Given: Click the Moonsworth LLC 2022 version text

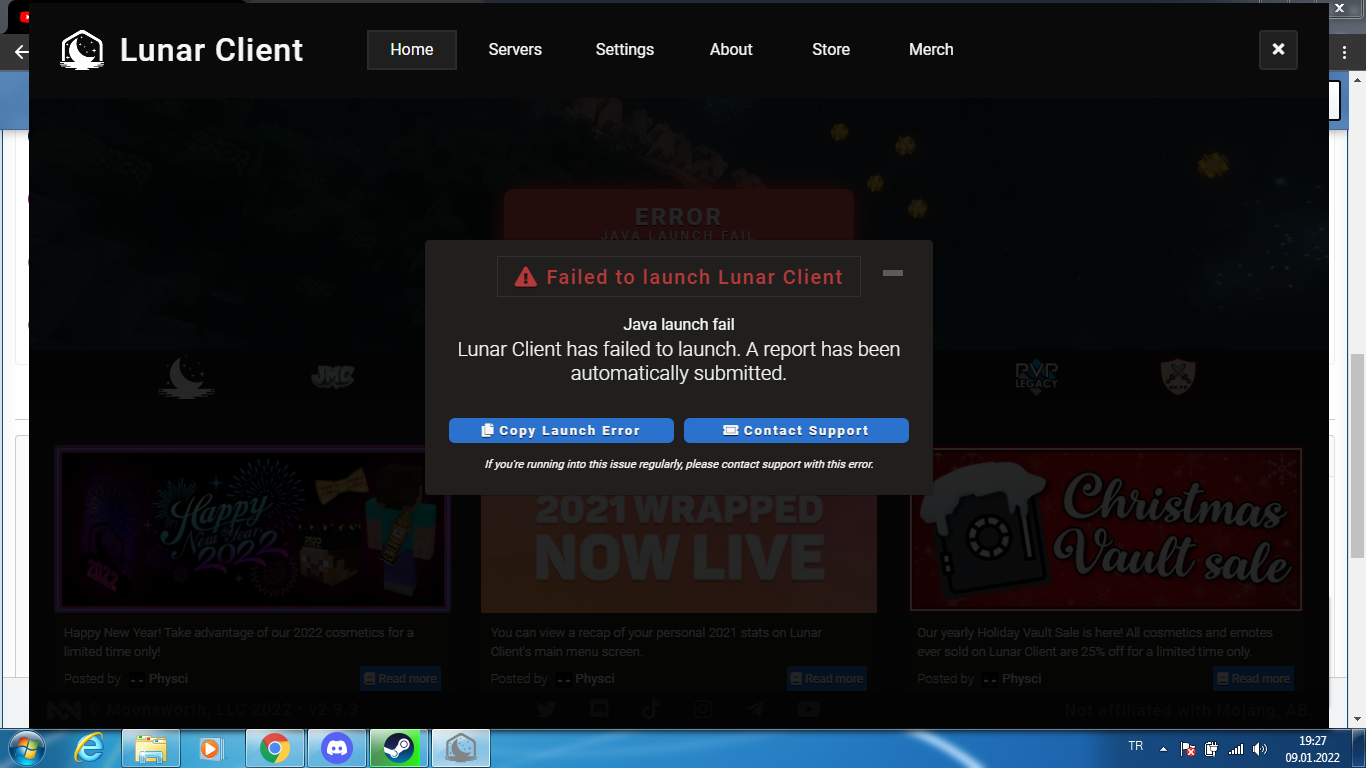Looking at the screenshot, I should coord(223,710).
